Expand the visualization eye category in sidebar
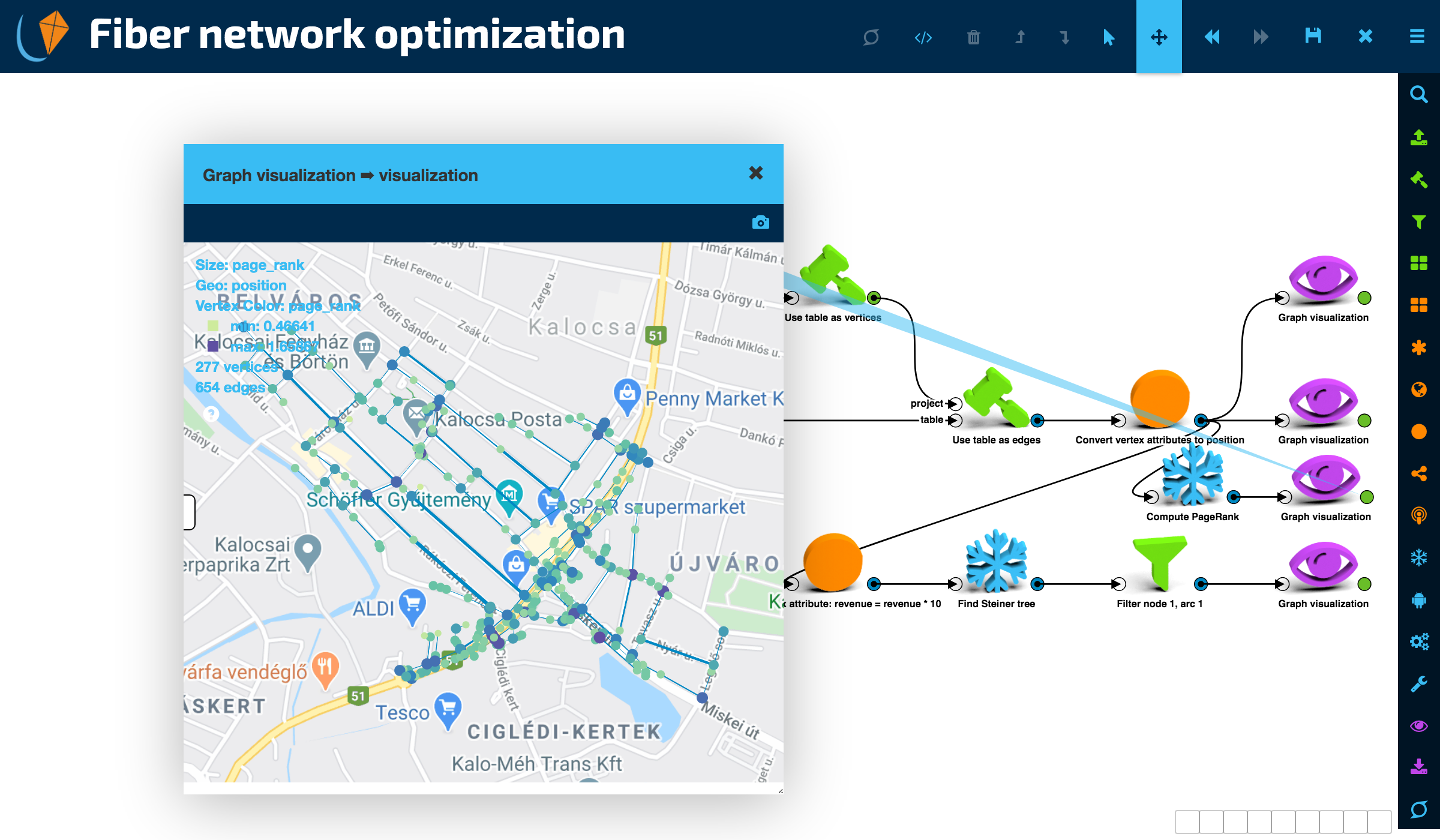This screenshot has height=840, width=1440. click(1418, 726)
